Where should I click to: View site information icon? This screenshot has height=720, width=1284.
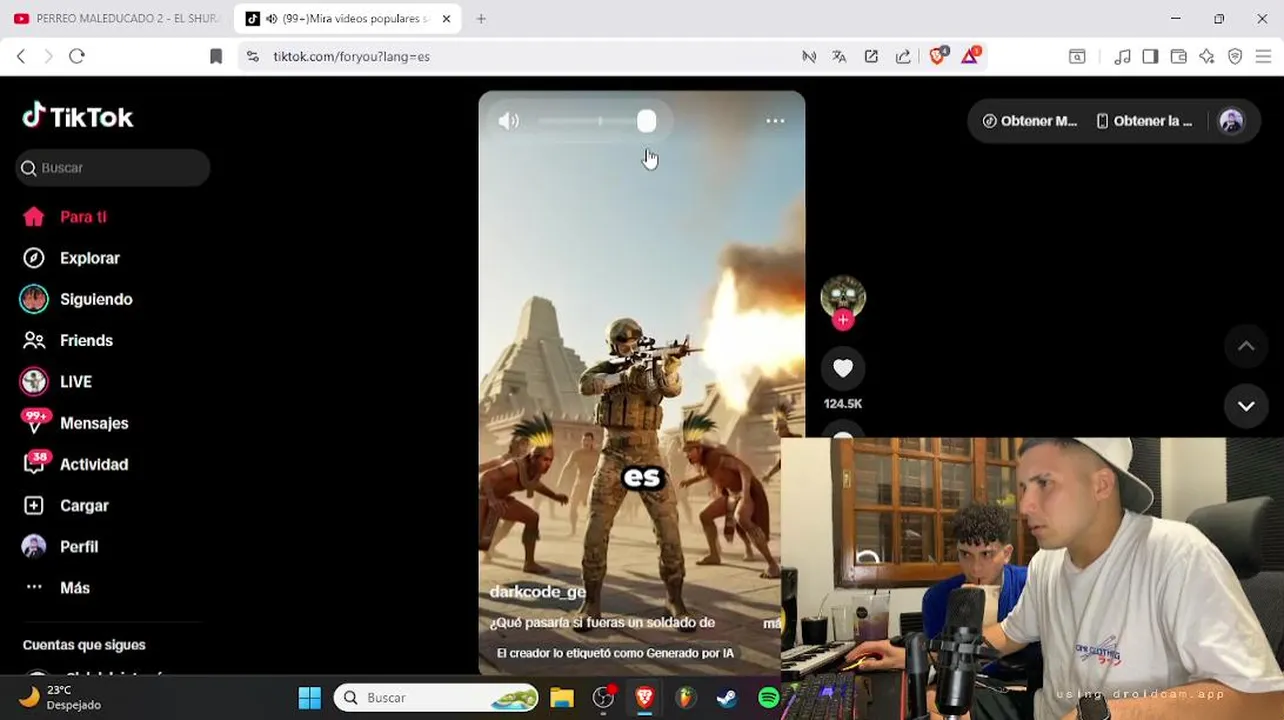(253, 56)
